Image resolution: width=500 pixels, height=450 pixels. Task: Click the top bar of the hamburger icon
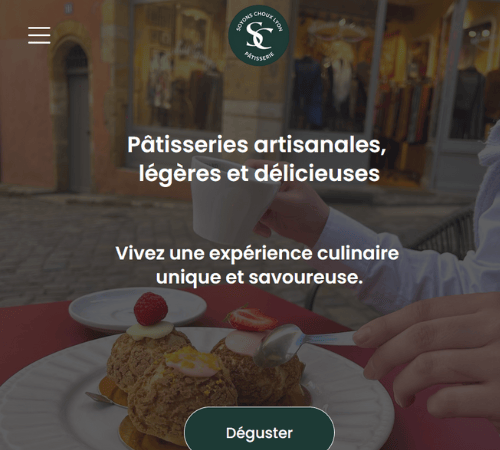point(39,28)
